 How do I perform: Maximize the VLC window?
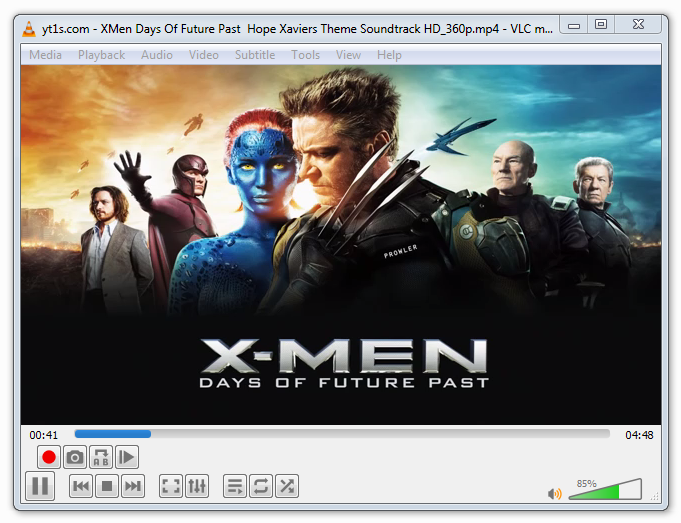click(601, 25)
